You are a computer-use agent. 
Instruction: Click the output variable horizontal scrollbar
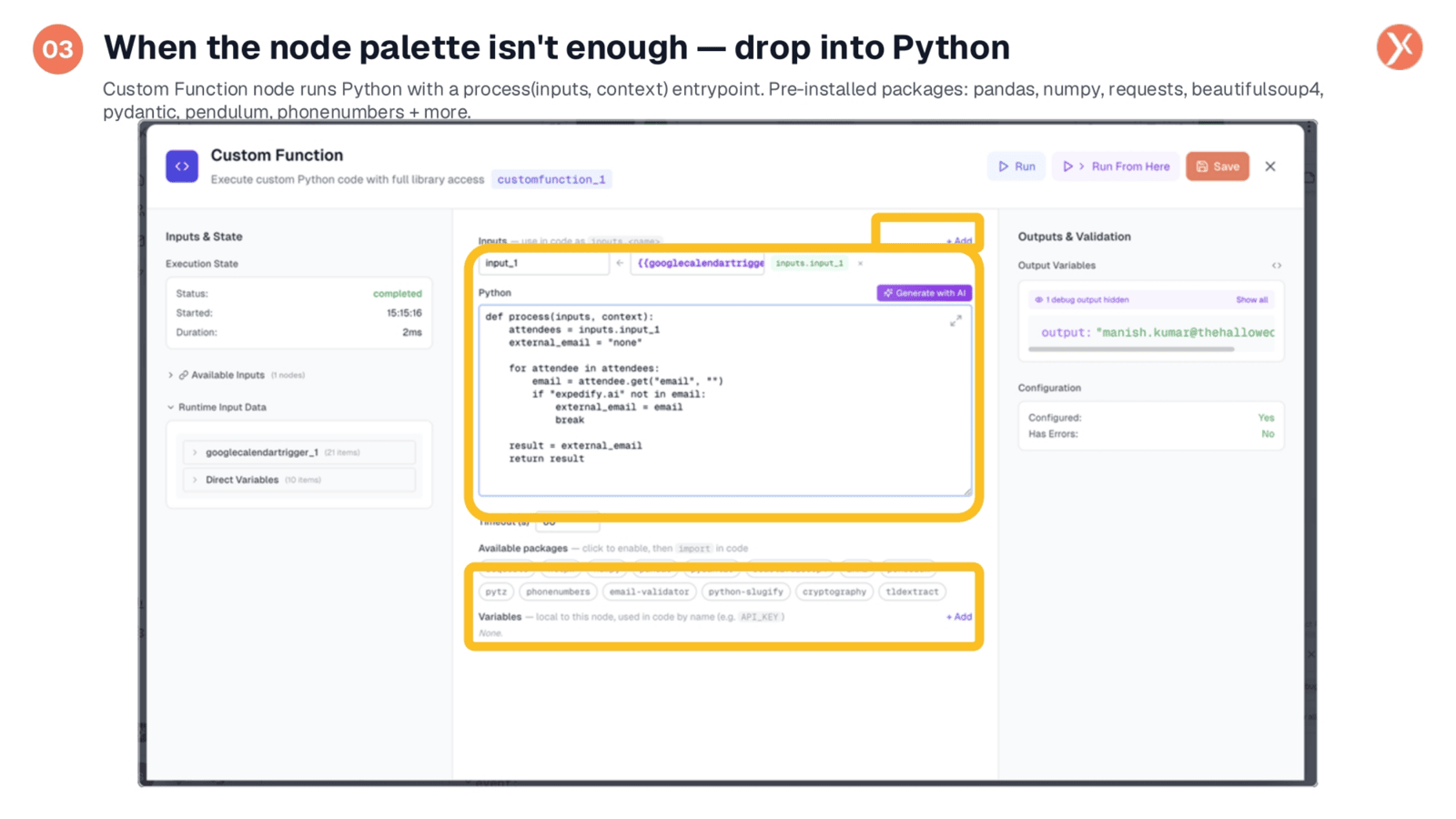1131,349
